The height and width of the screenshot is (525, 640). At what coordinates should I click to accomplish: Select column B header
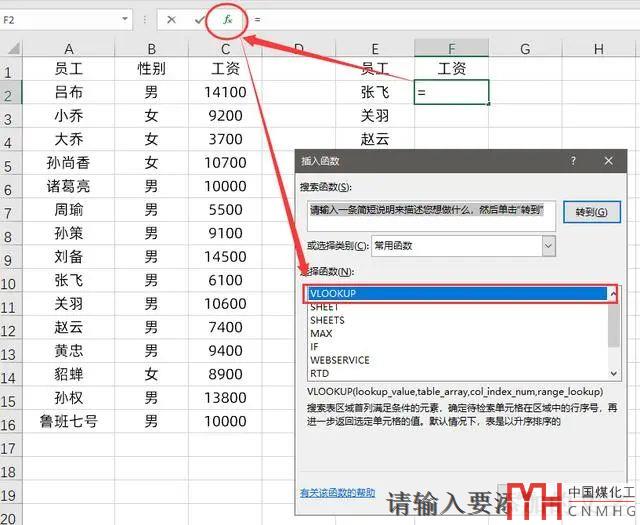[x=151, y=48]
